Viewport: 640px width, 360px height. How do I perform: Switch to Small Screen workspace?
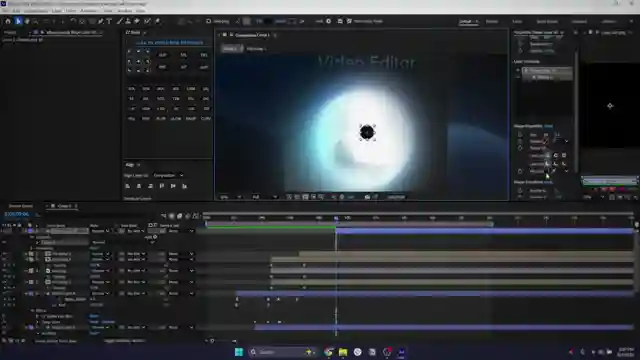pos(547,21)
